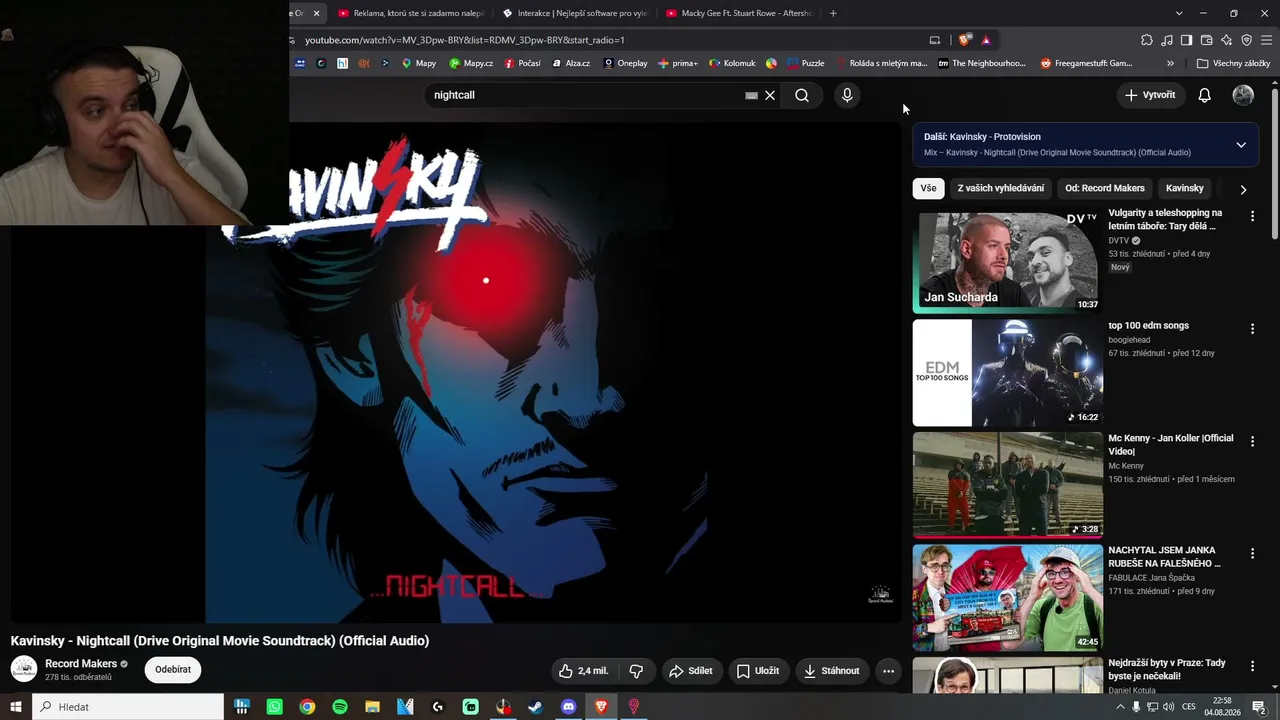Image resolution: width=1280 pixels, height=720 pixels.
Task: Open the Windows Start menu
Action: click(16, 707)
